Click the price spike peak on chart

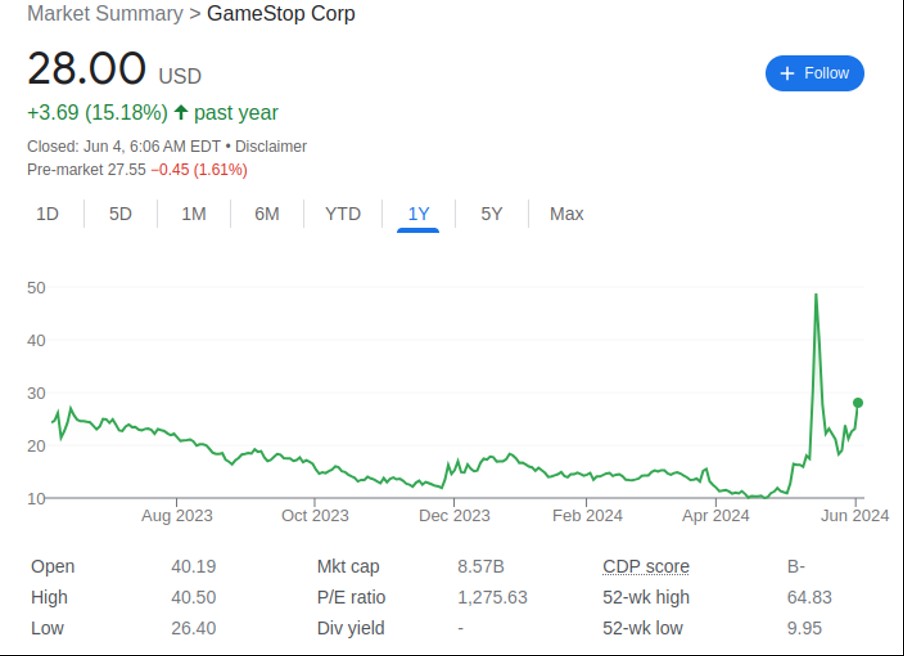[x=816, y=295]
